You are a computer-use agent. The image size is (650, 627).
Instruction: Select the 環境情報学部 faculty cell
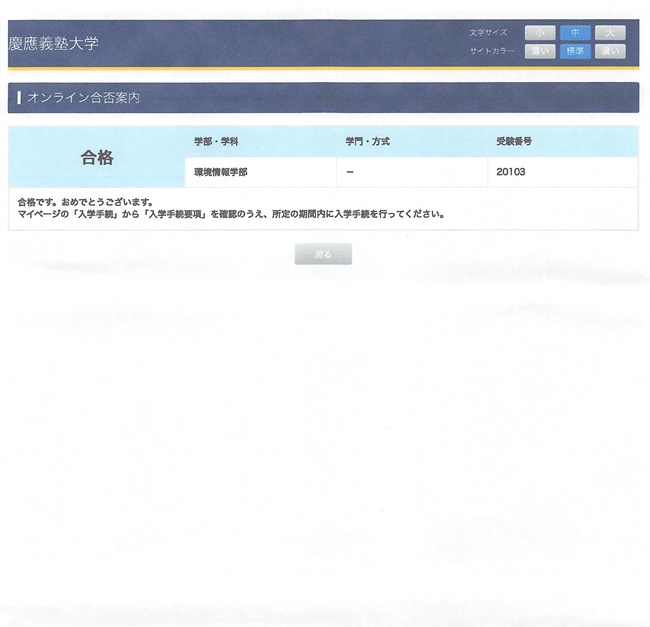[221, 172]
